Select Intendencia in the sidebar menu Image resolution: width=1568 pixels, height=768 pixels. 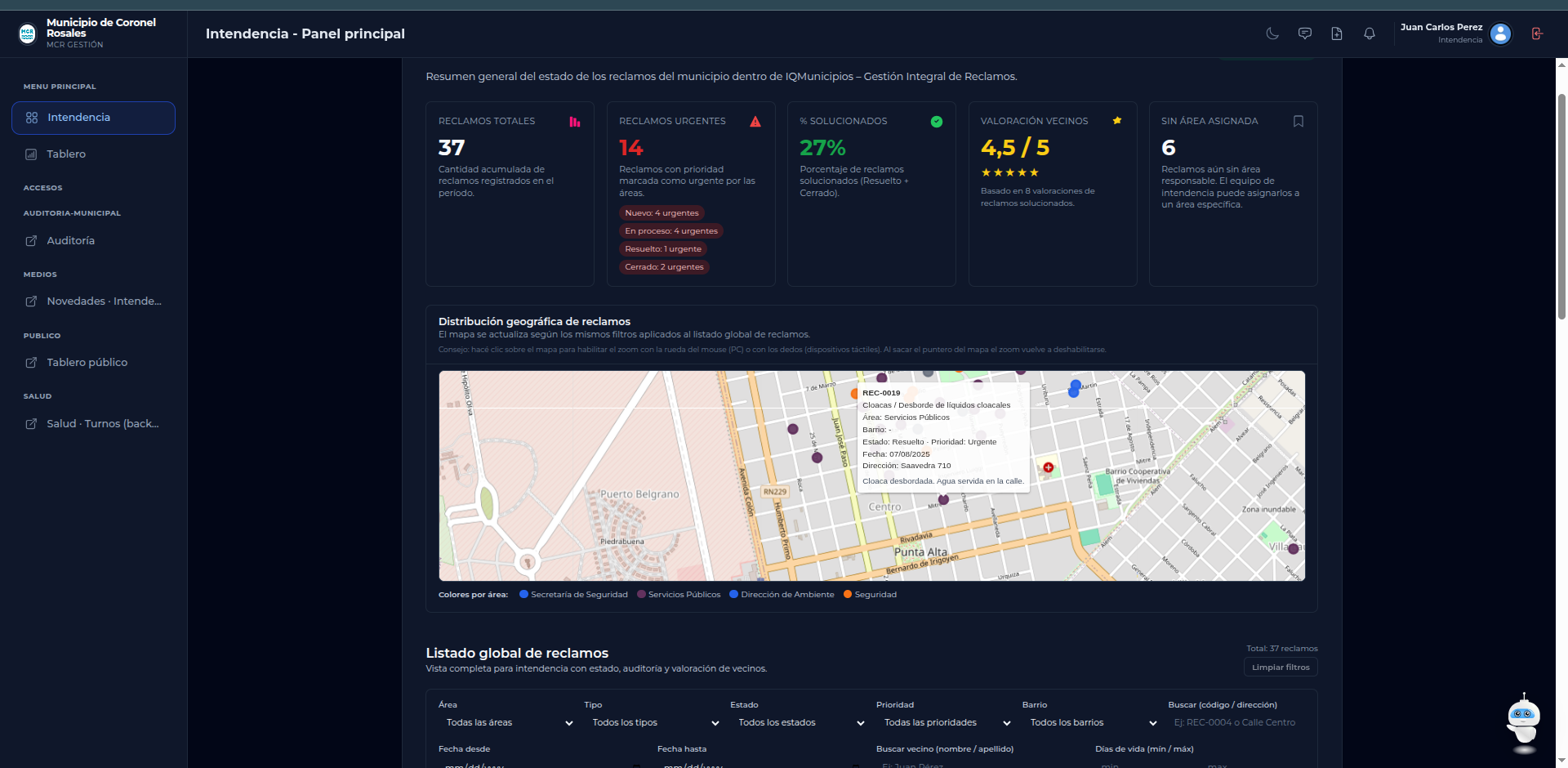[92, 117]
